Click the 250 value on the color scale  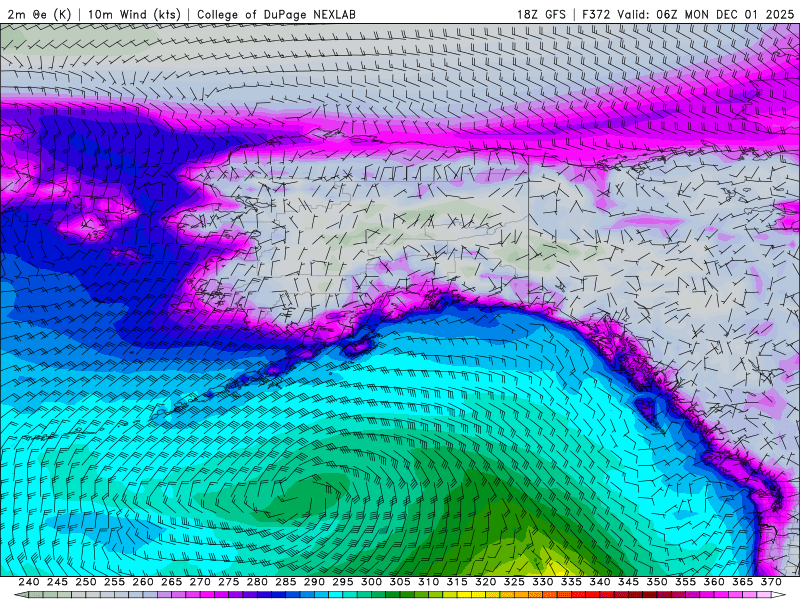tap(86, 582)
